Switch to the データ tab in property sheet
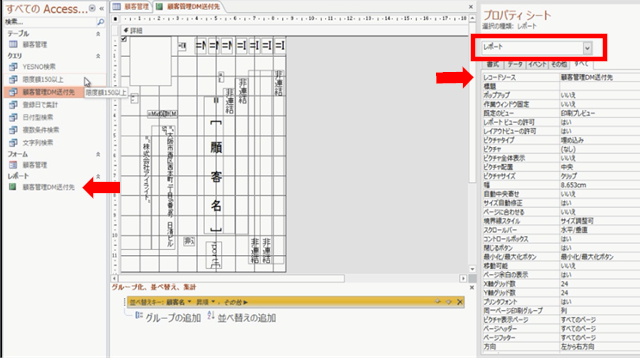 pyautogui.click(x=515, y=64)
